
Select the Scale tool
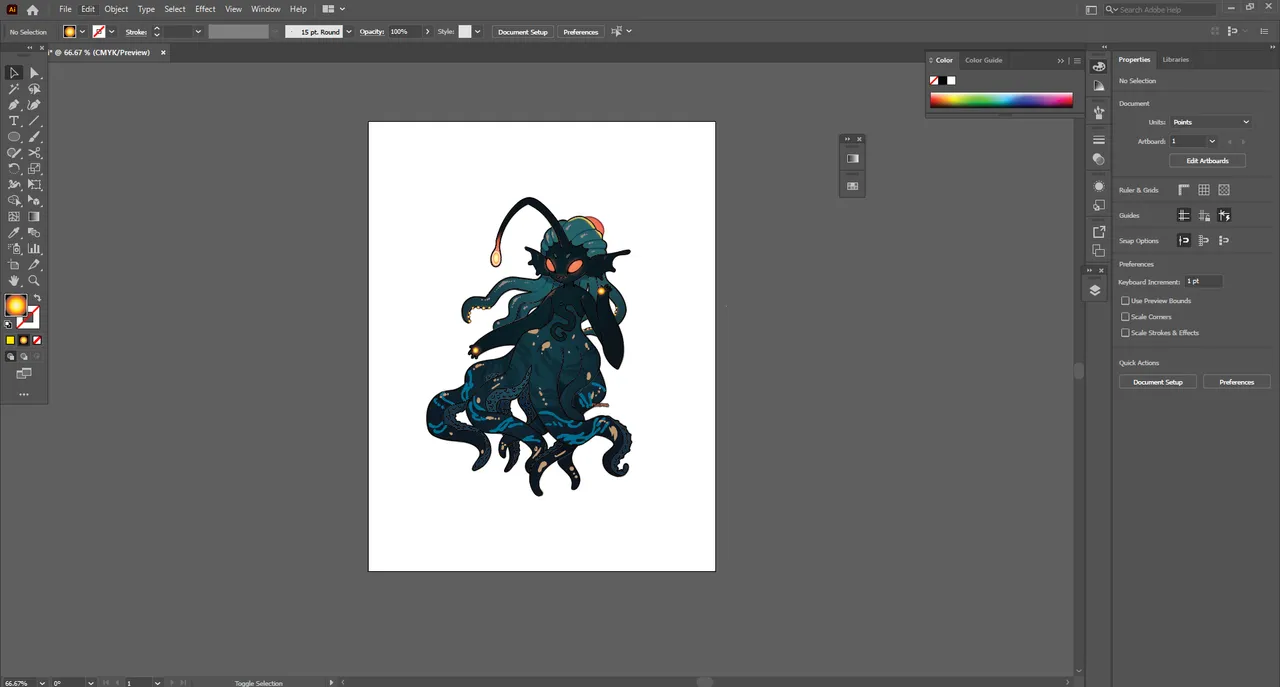pyautogui.click(x=34, y=169)
